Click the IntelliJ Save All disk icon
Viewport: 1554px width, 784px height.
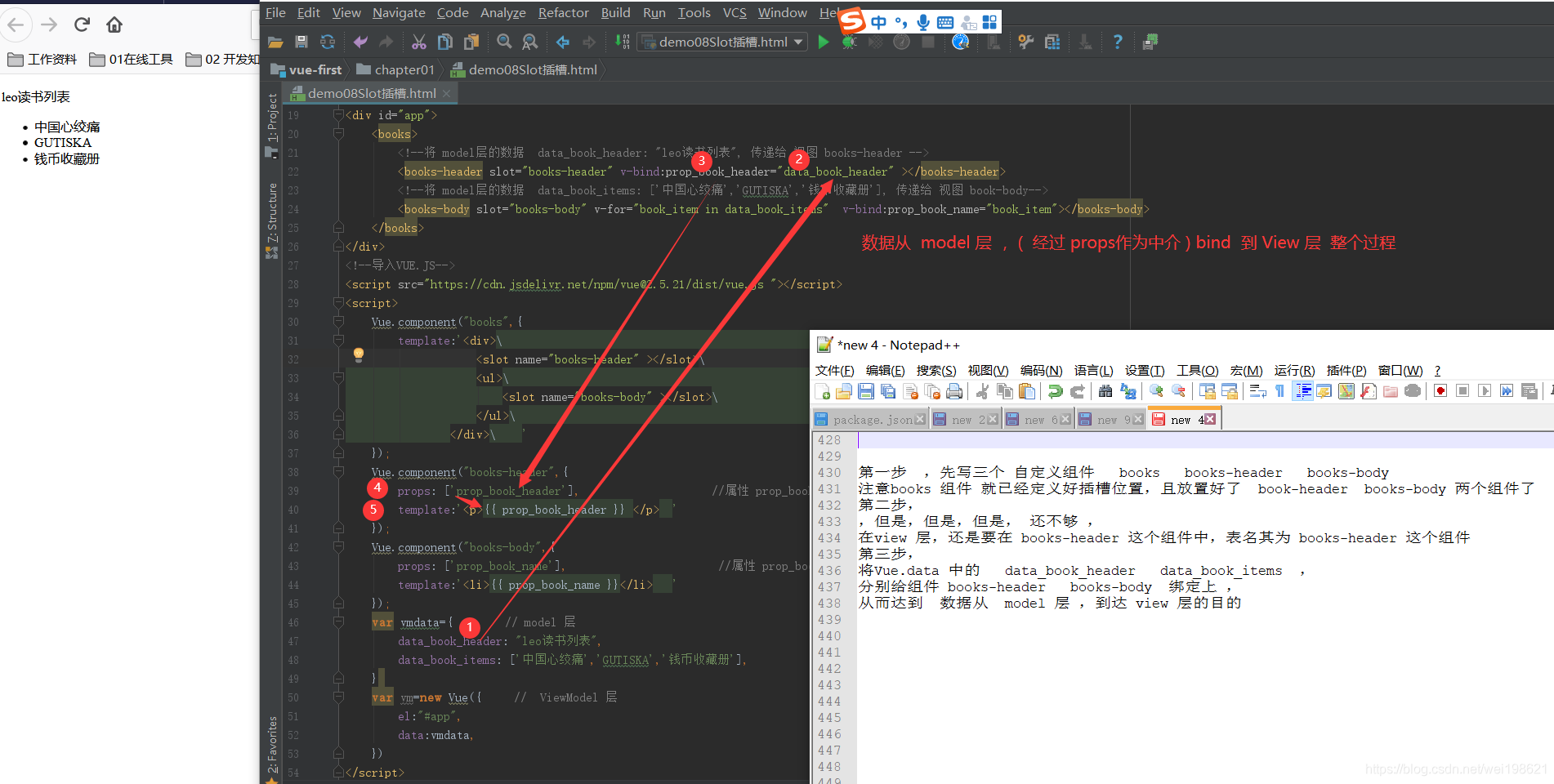pos(301,42)
